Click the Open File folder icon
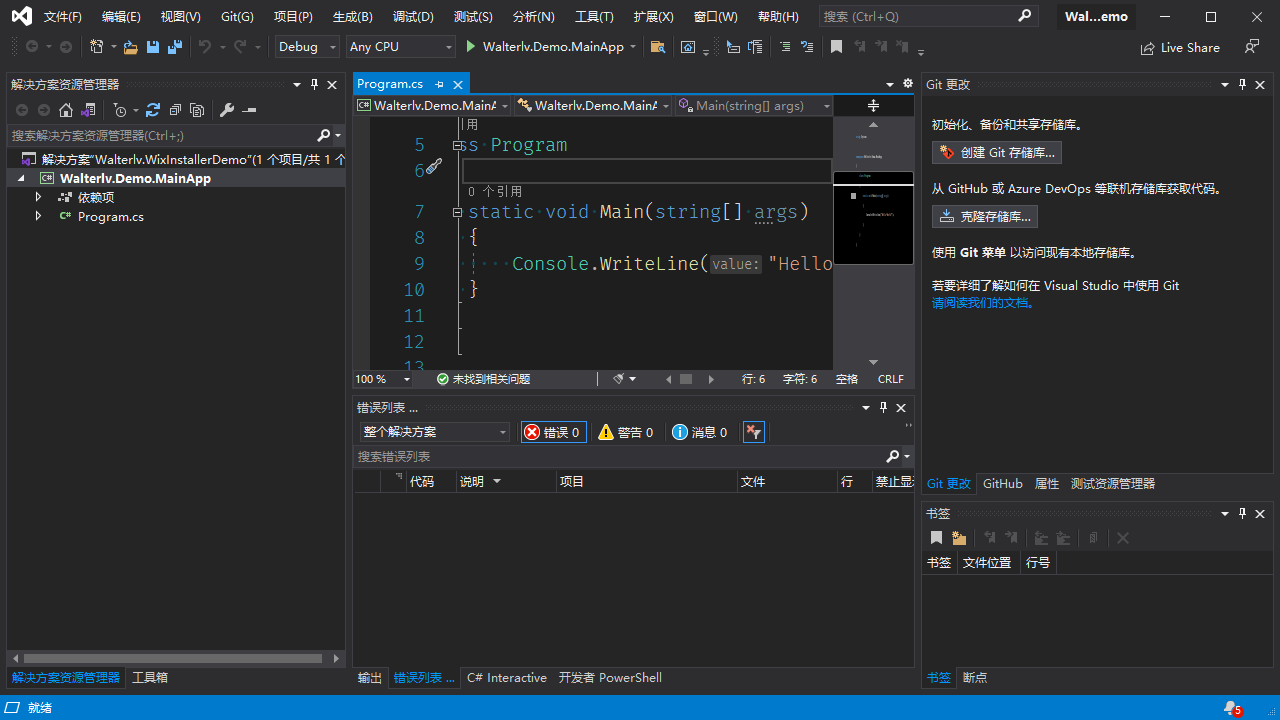The image size is (1280, 720). (x=131, y=47)
